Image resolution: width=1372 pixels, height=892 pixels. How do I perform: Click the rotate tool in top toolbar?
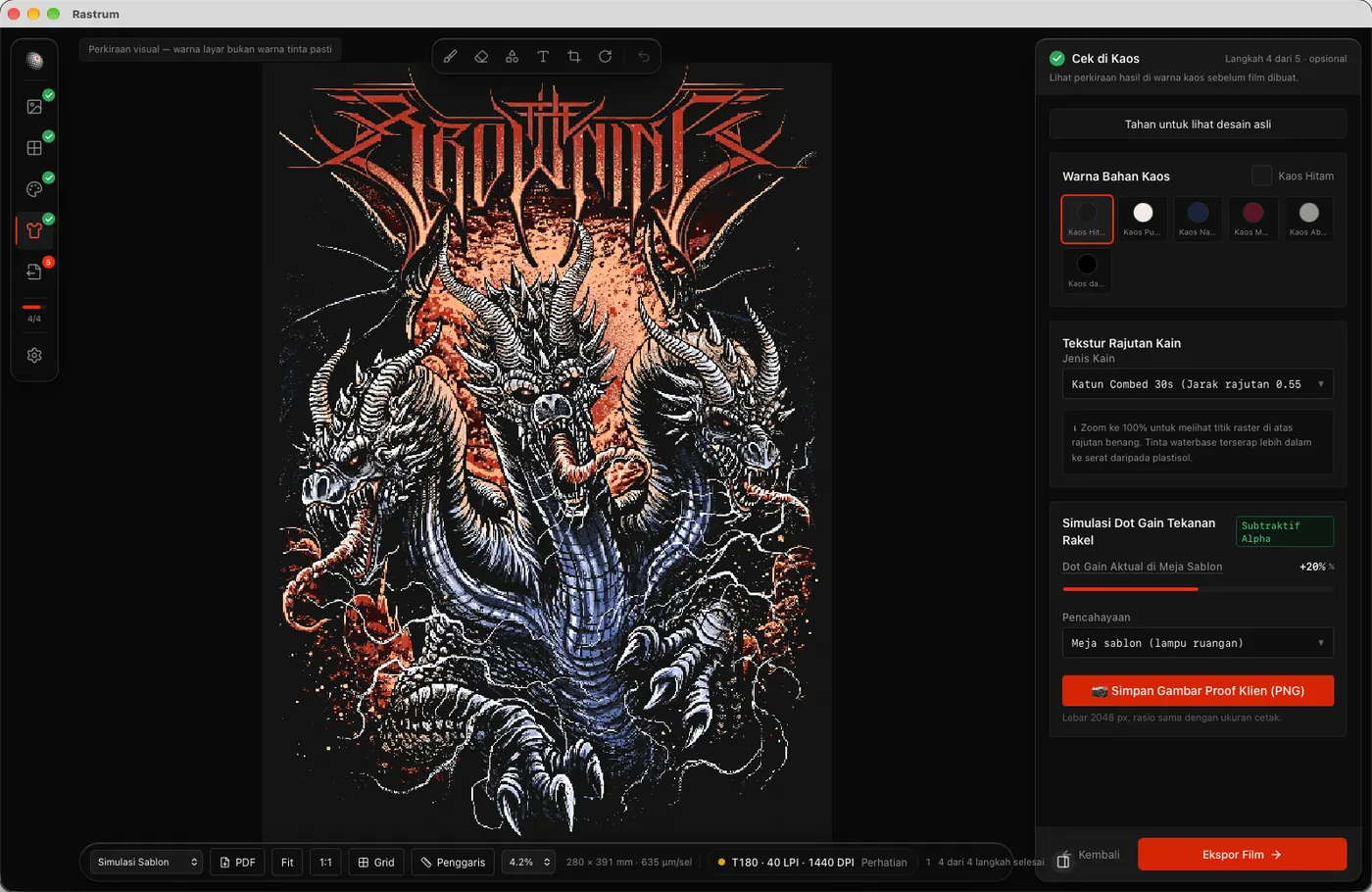(x=606, y=56)
